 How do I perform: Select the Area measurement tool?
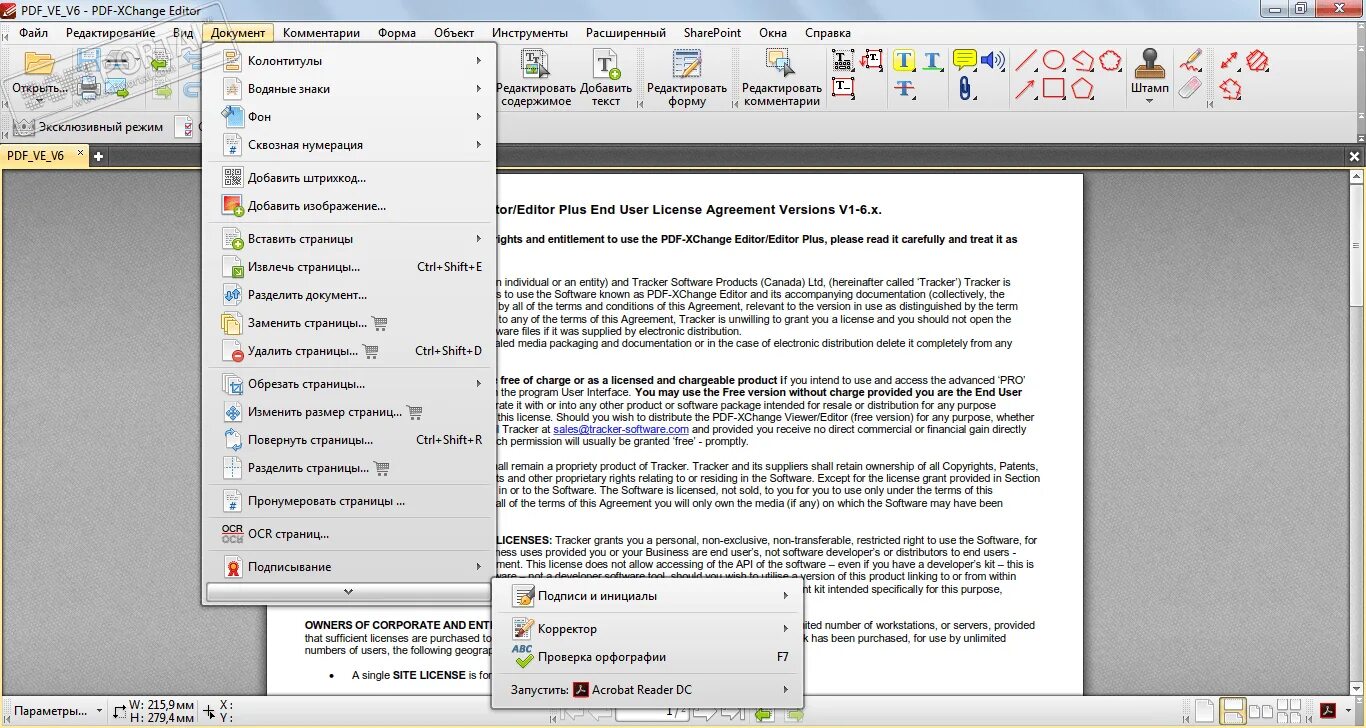1258,61
